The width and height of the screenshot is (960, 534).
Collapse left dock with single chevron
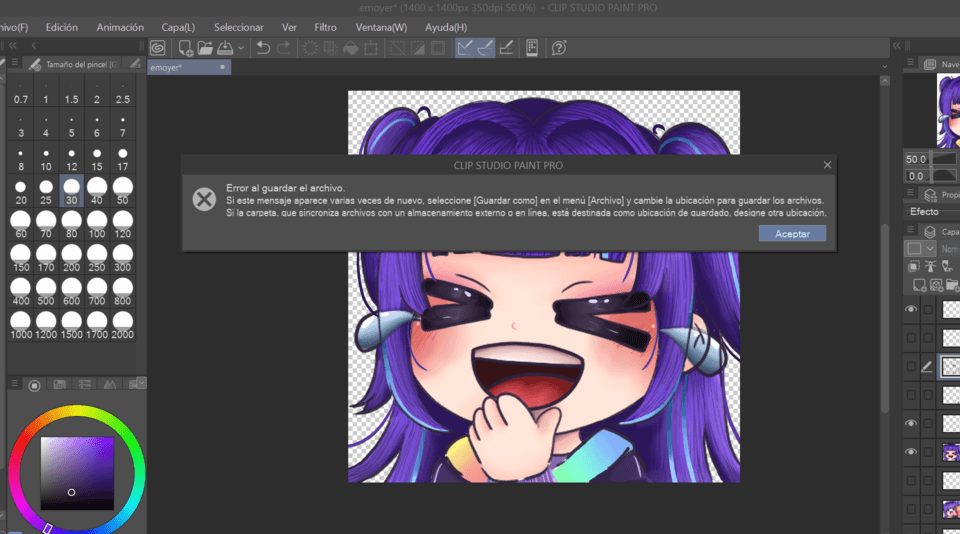[x=34, y=45]
